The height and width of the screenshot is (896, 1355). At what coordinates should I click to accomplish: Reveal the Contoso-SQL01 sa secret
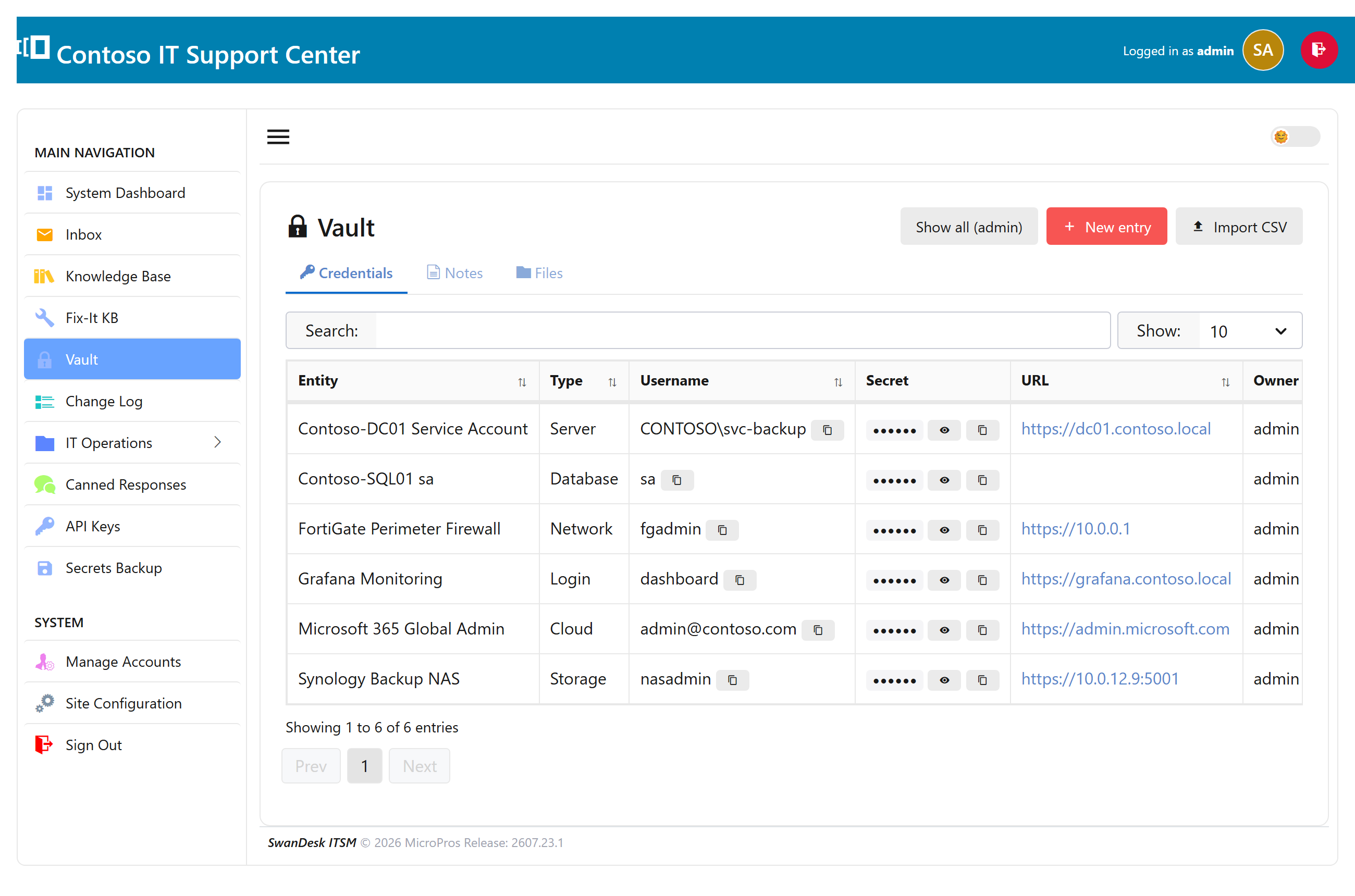pos(944,480)
